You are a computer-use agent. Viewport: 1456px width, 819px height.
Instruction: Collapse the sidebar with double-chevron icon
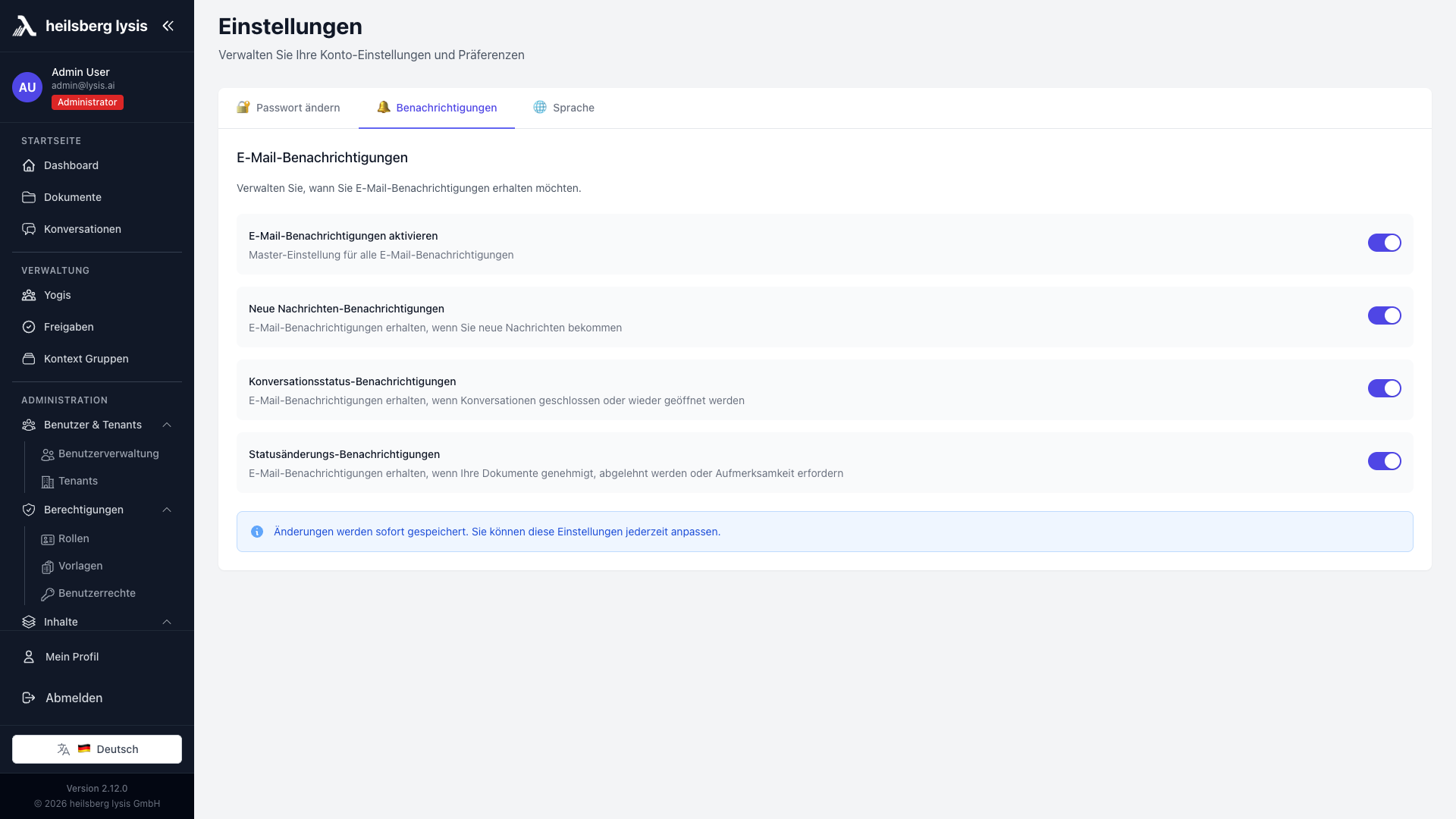pyautogui.click(x=168, y=26)
